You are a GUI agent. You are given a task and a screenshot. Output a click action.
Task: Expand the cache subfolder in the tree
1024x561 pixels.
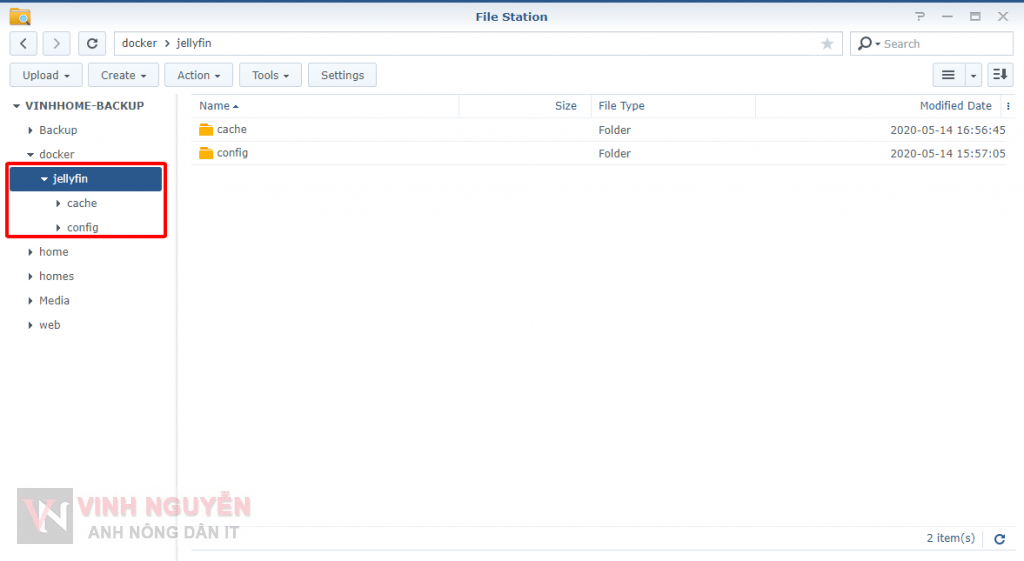click(58, 203)
